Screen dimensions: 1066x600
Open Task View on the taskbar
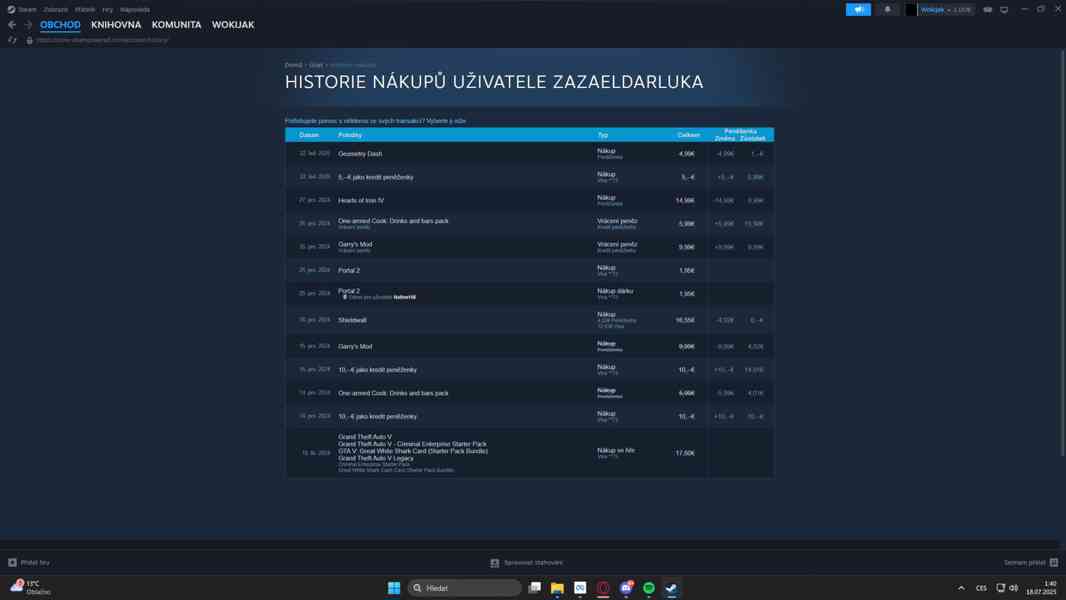pos(535,588)
